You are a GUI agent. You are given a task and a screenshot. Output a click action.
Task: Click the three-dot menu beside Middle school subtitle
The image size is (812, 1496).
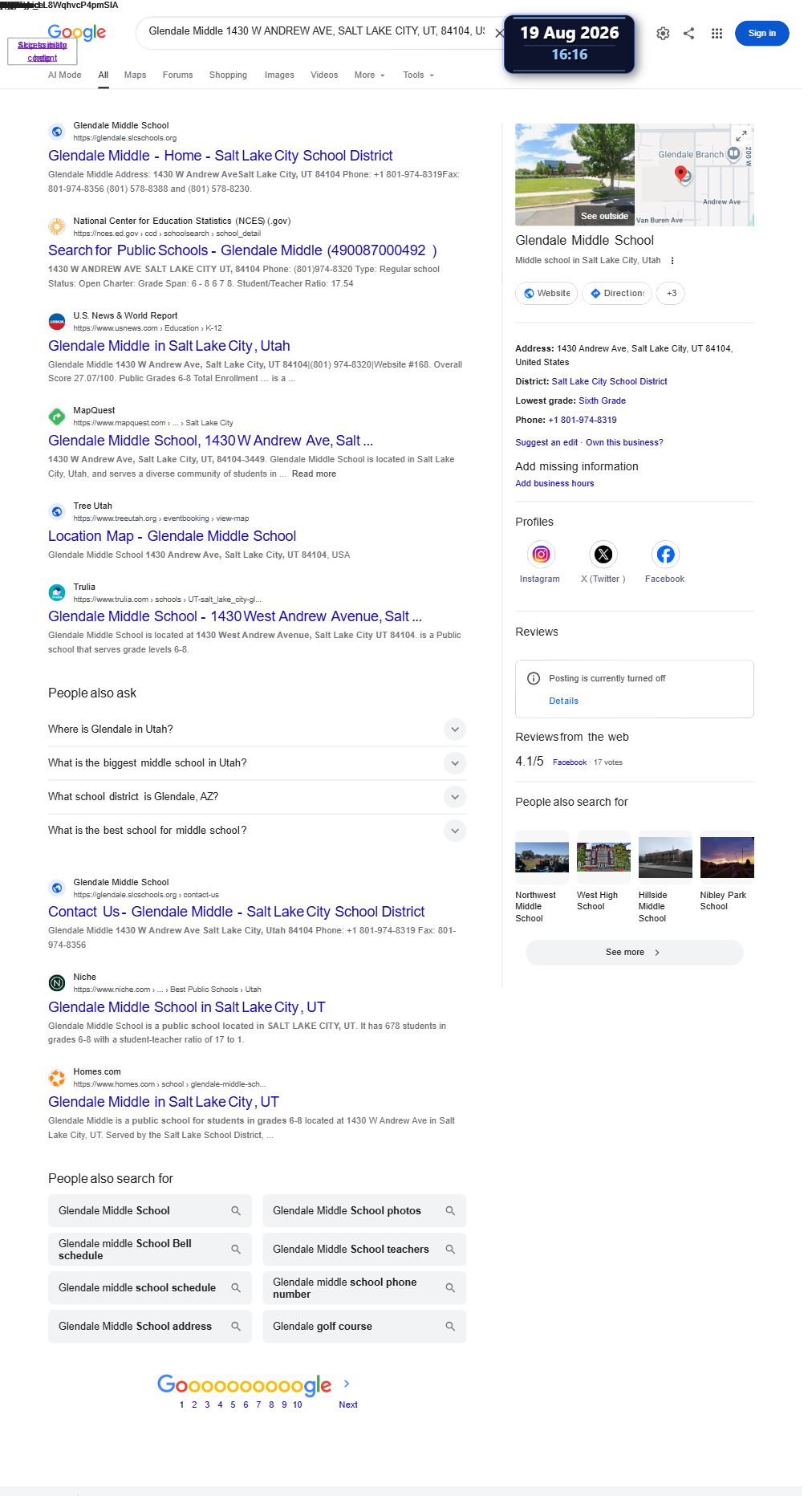click(x=672, y=261)
